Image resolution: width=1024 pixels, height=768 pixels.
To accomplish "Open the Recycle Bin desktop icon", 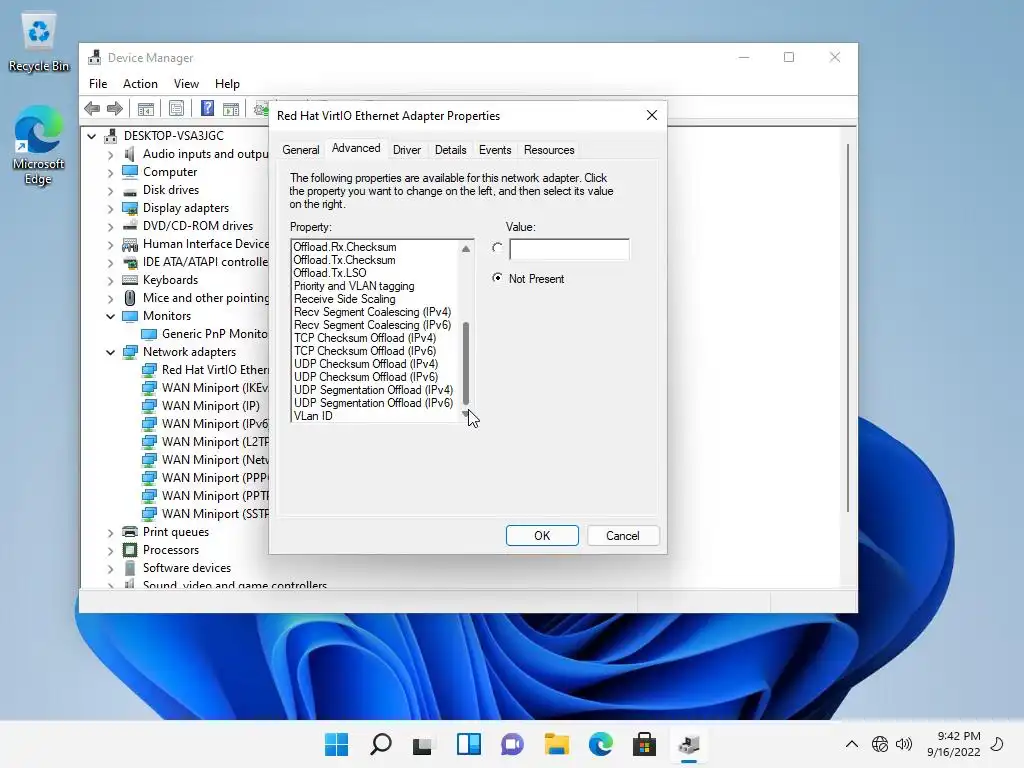I will (39, 42).
